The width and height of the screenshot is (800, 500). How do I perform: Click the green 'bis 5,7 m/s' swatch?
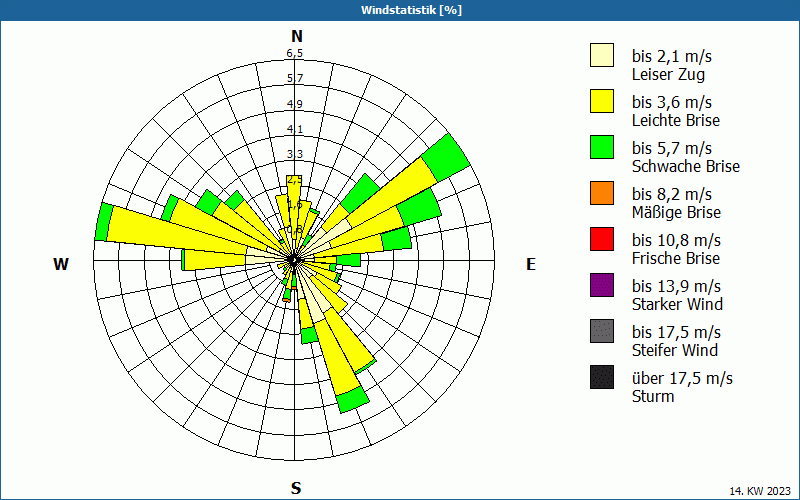[602, 147]
